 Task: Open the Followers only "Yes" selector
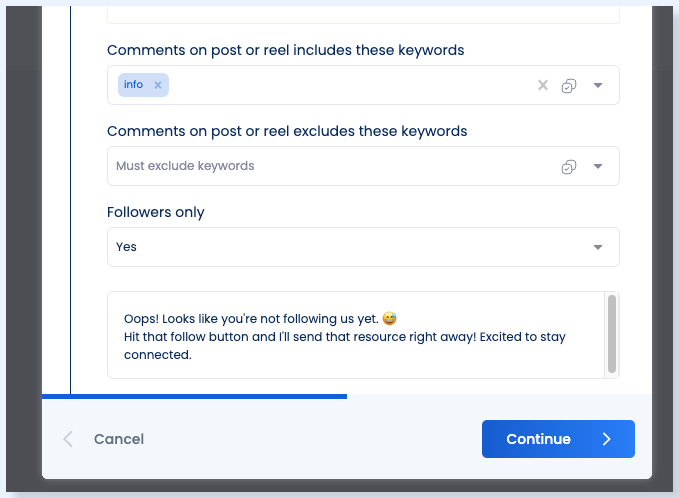click(363, 247)
